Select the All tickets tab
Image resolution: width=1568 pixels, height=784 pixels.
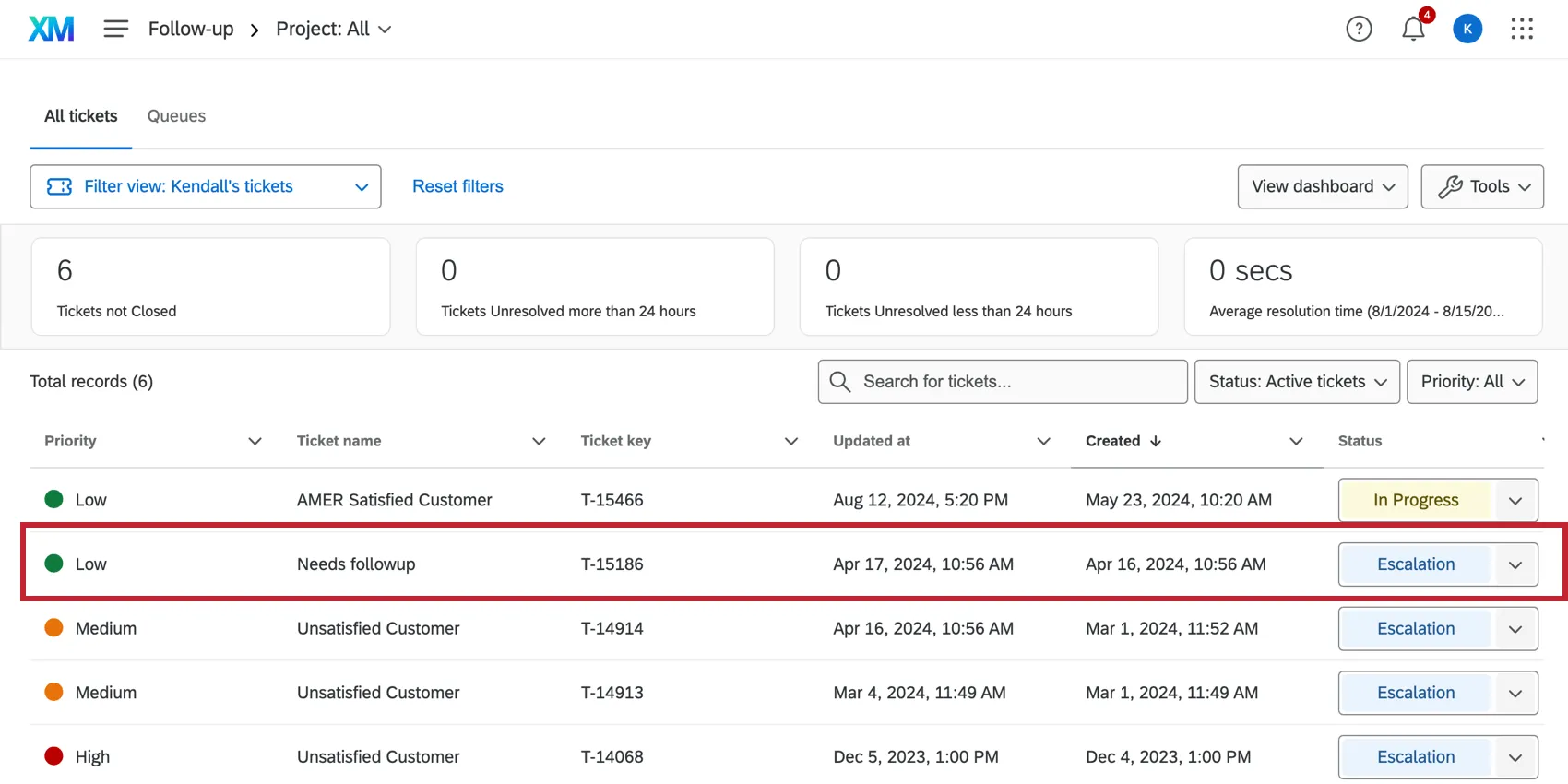pyautogui.click(x=81, y=116)
